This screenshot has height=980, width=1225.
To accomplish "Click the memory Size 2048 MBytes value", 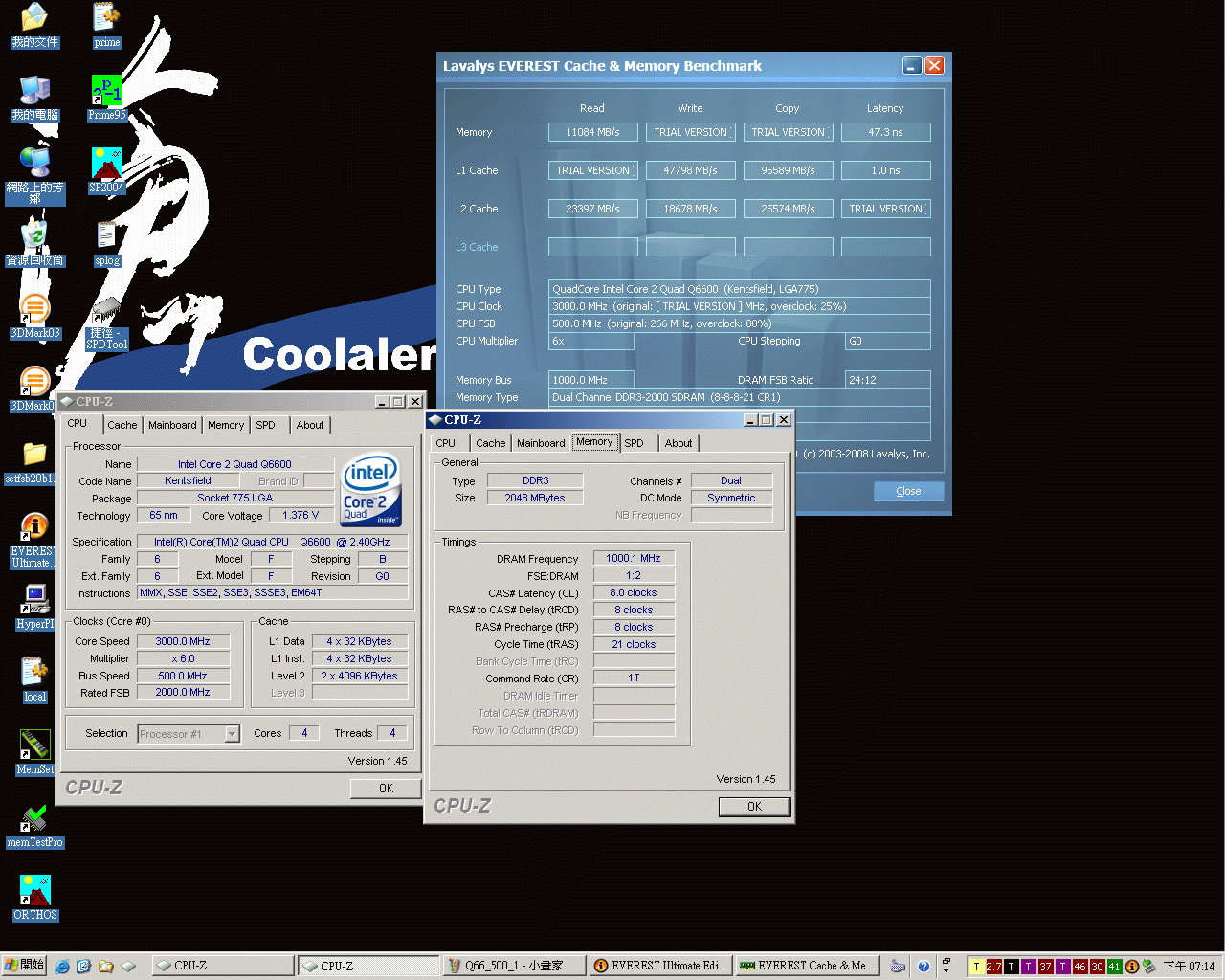I will tap(535, 498).
